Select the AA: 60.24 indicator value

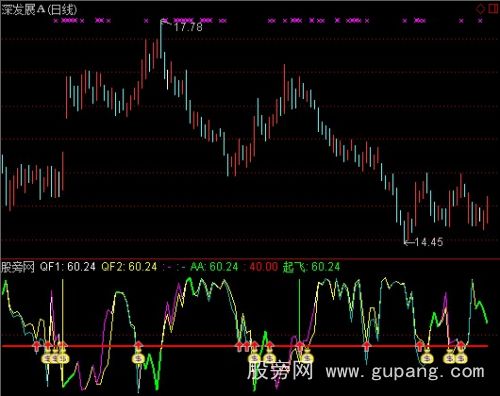pos(214,267)
